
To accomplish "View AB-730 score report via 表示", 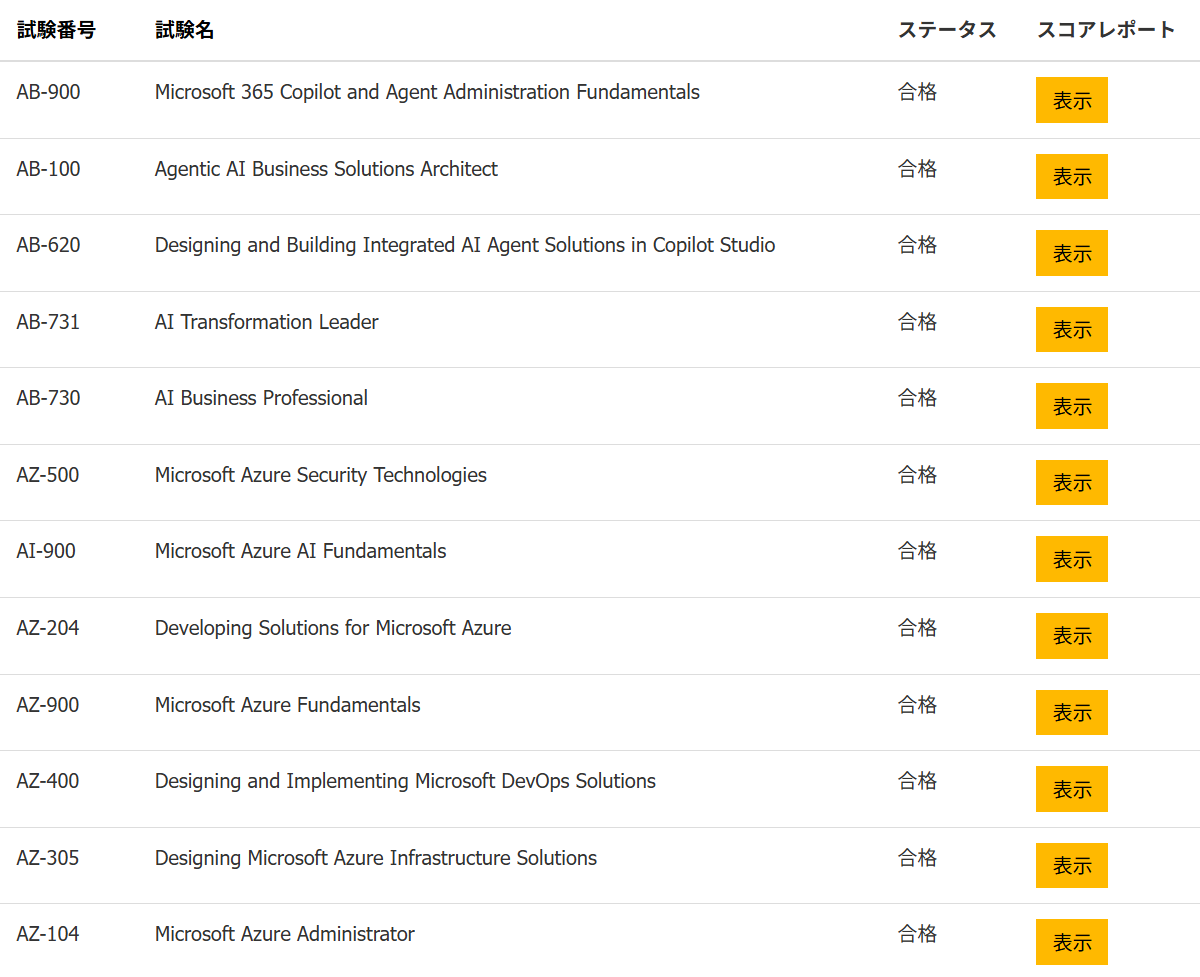I will pyautogui.click(x=1072, y=406).
